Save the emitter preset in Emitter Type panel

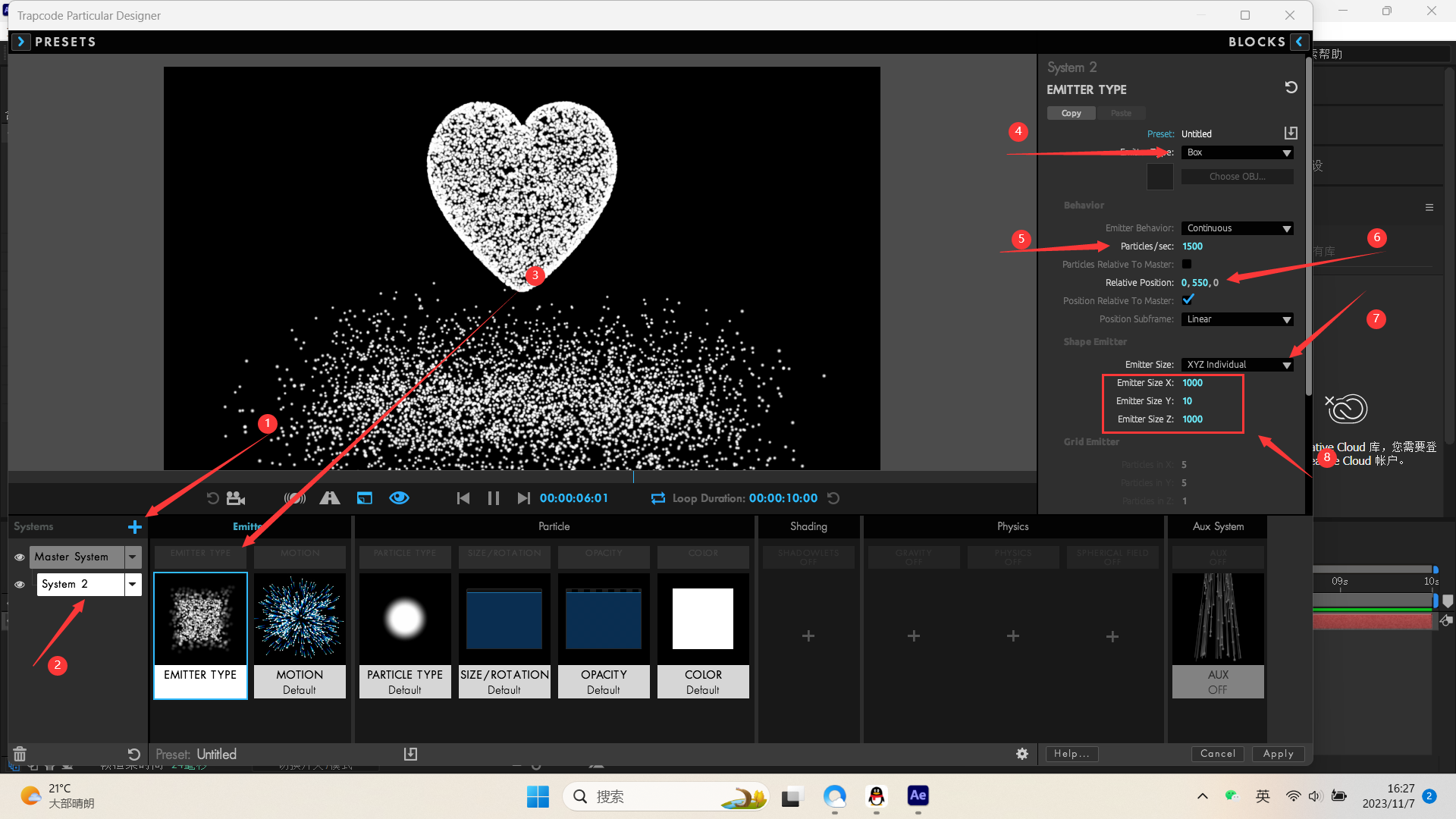[1291, 133]
